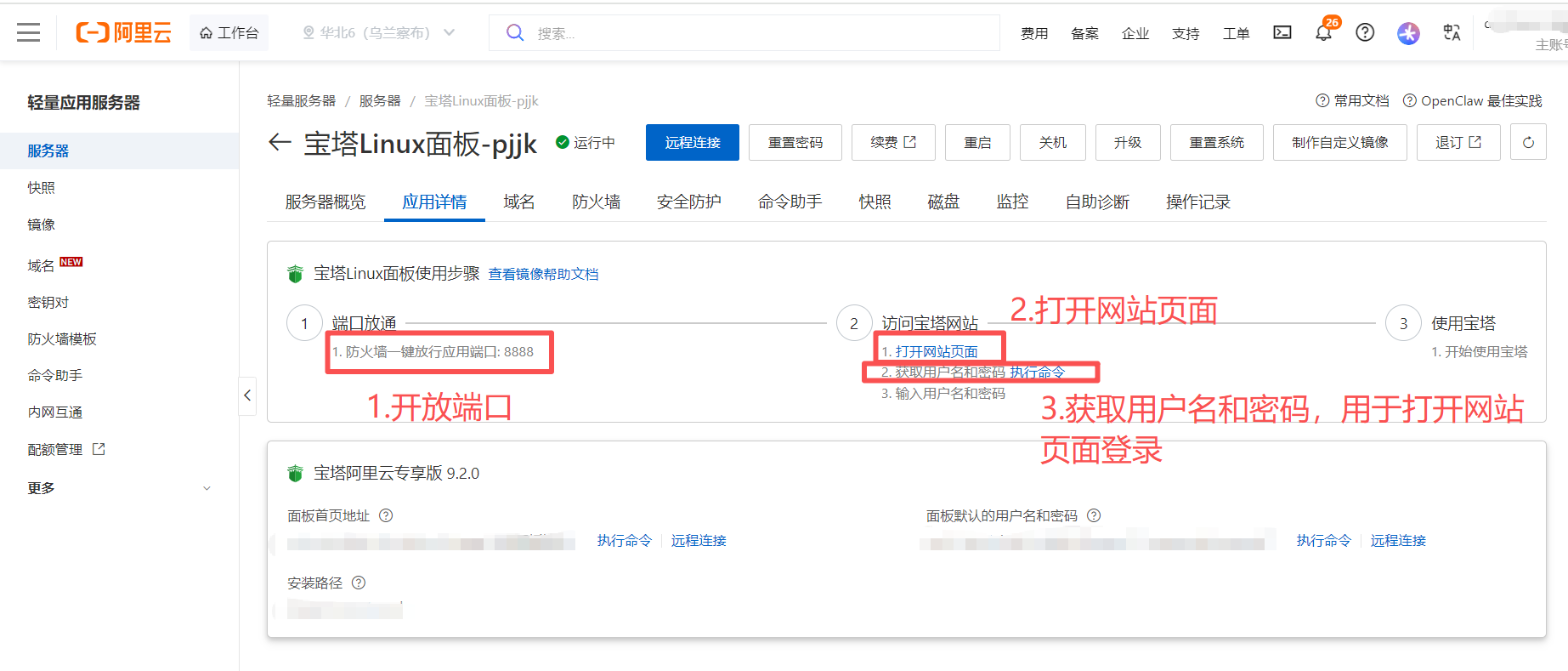1568x671 pixels.
Task: Open the 支持 menu
Action: 1186,33
